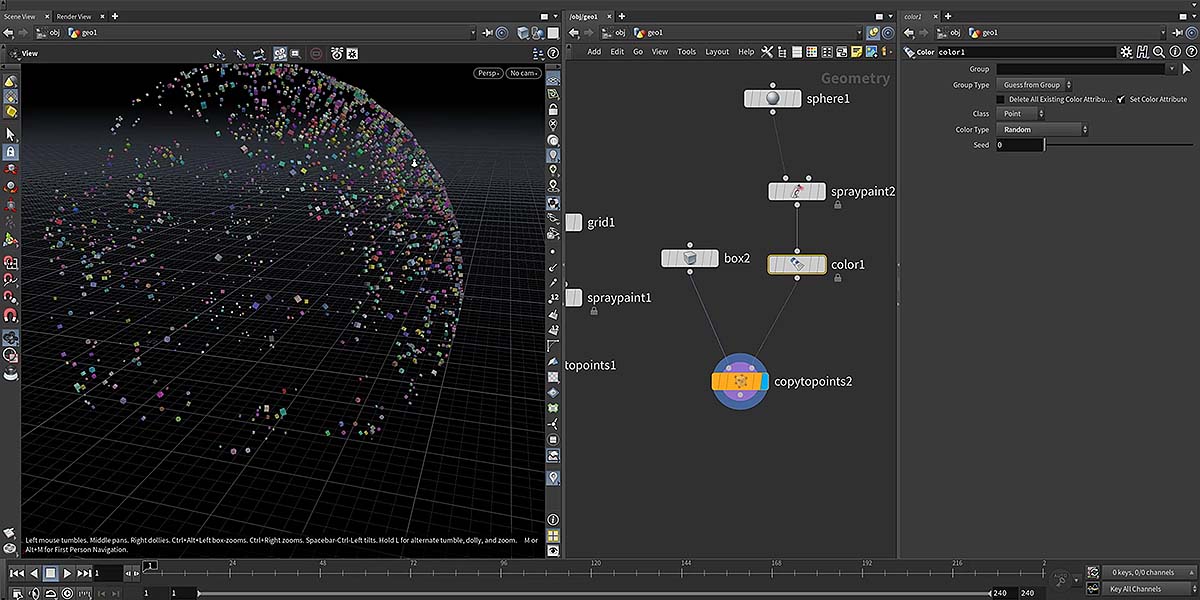Click the spraypaint1 node
The image size is (1200, 600).
[574, 297]
